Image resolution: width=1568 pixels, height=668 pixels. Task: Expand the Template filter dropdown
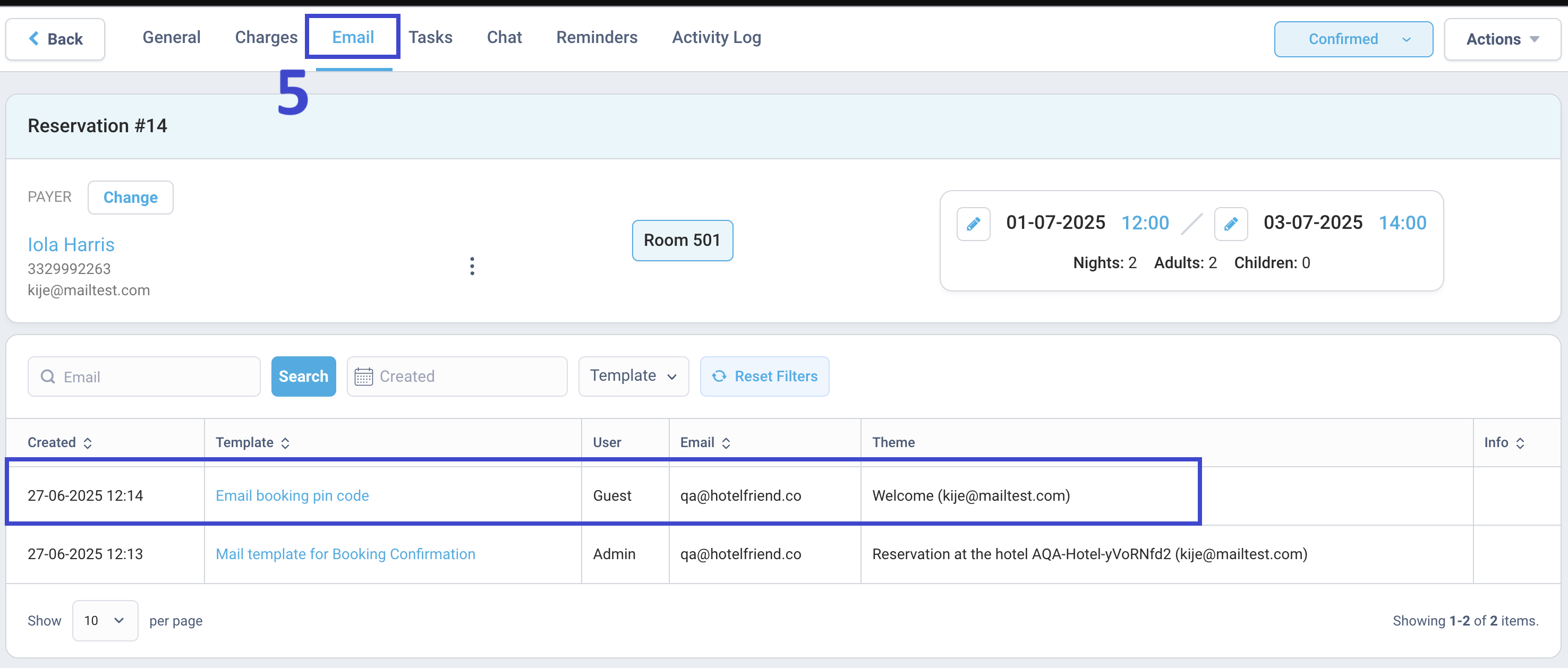point(633,376)
